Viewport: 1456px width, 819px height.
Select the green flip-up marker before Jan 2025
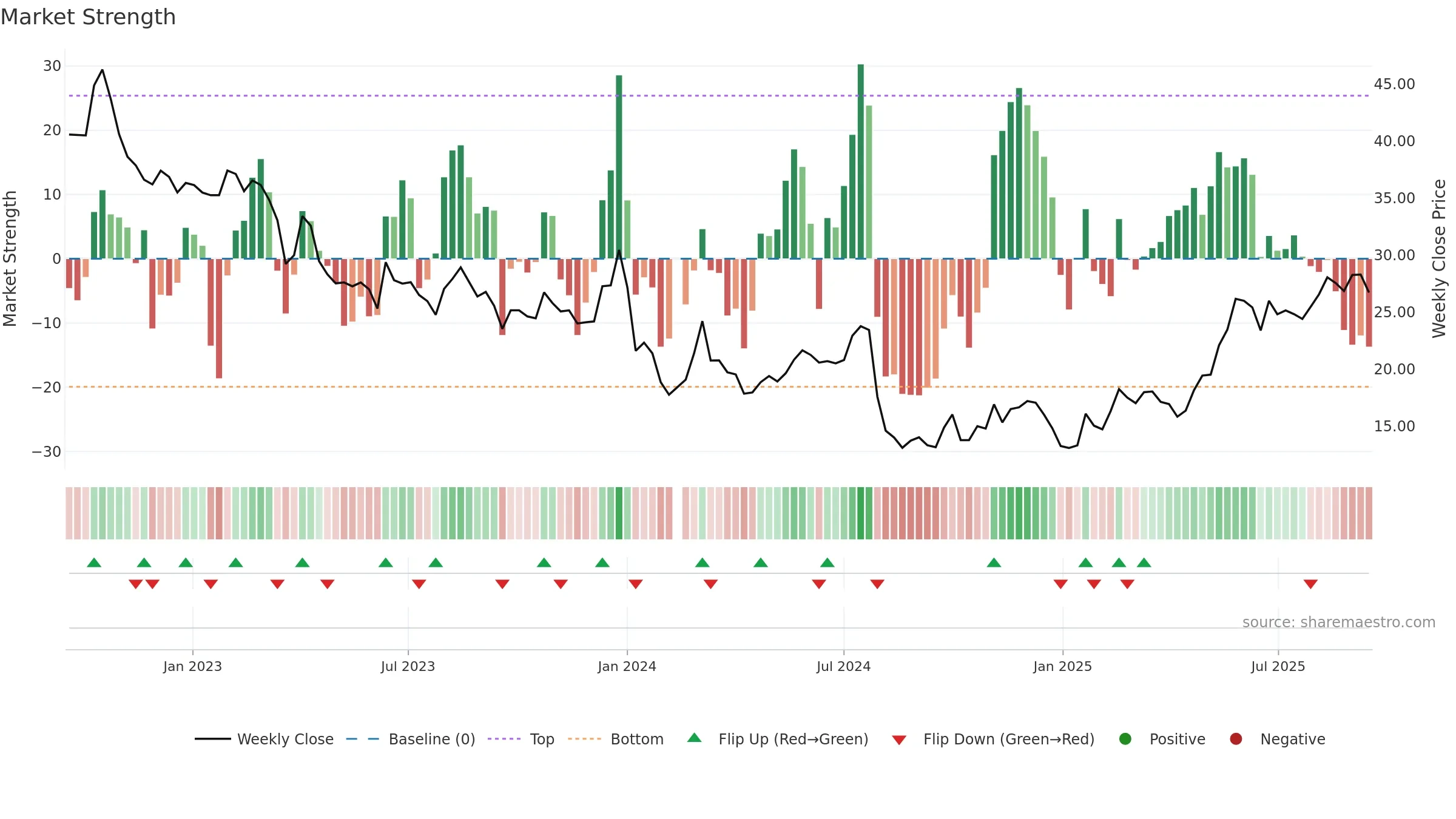pos(994,562)
